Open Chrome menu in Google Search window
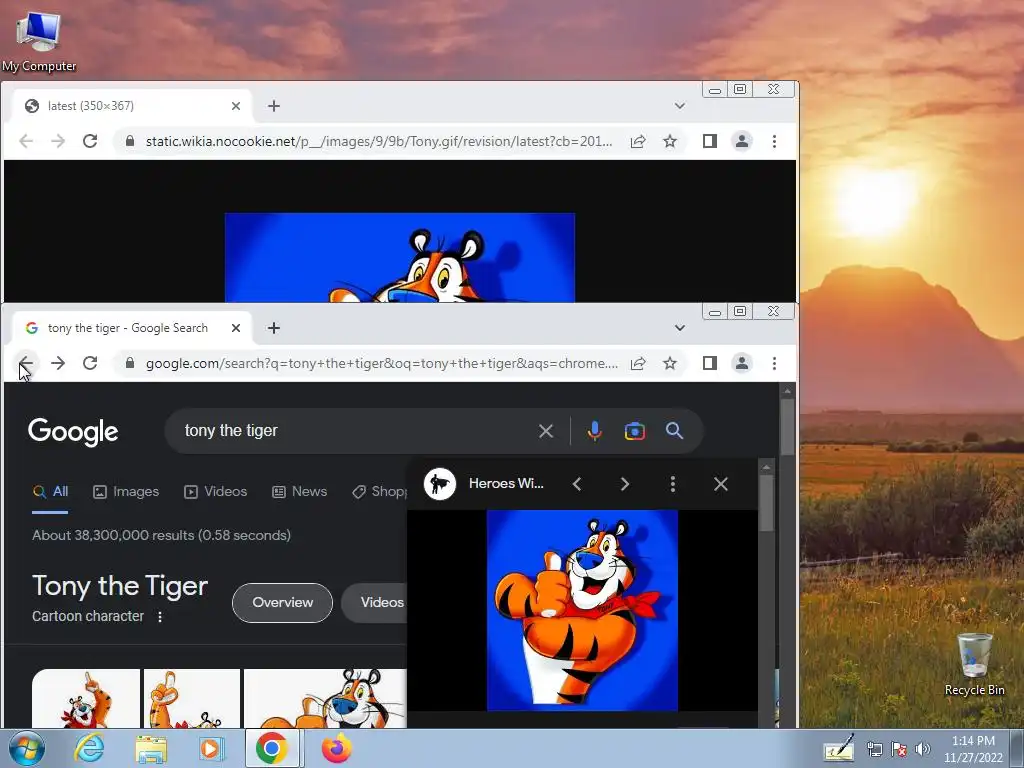Screen dimensions: 1024x768 (x=775, y=363)
